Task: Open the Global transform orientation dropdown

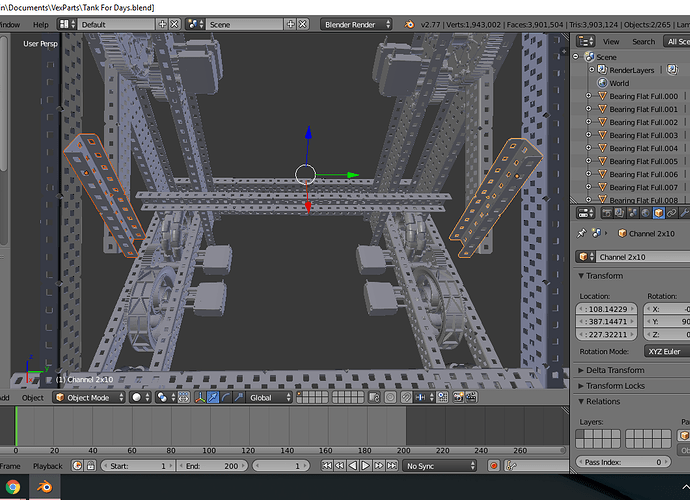Action: pos(269,397)
